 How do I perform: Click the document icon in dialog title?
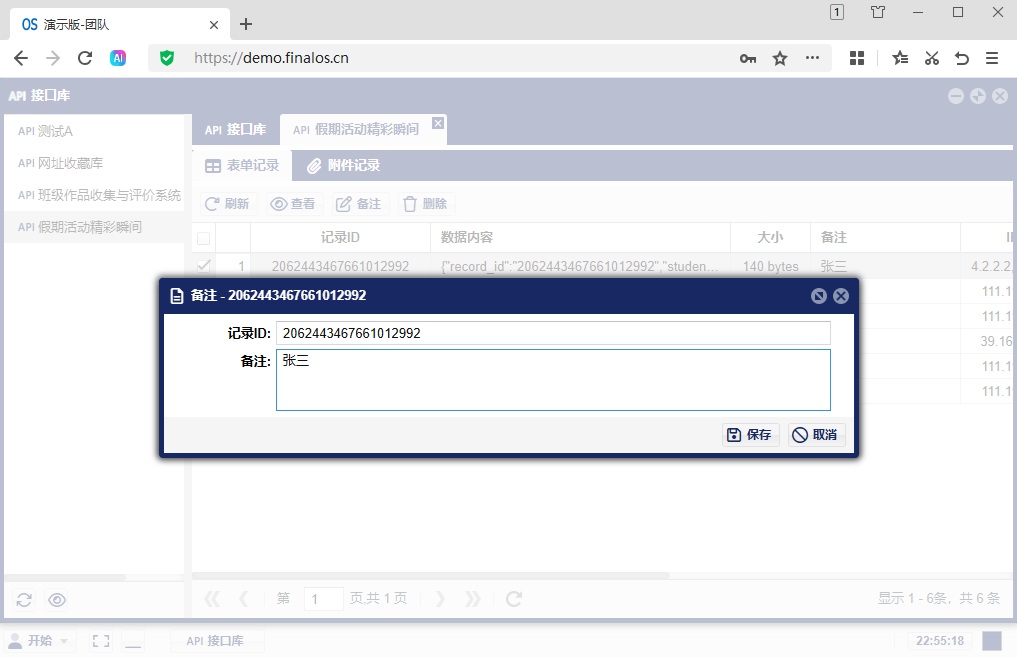tap(176, 296)
